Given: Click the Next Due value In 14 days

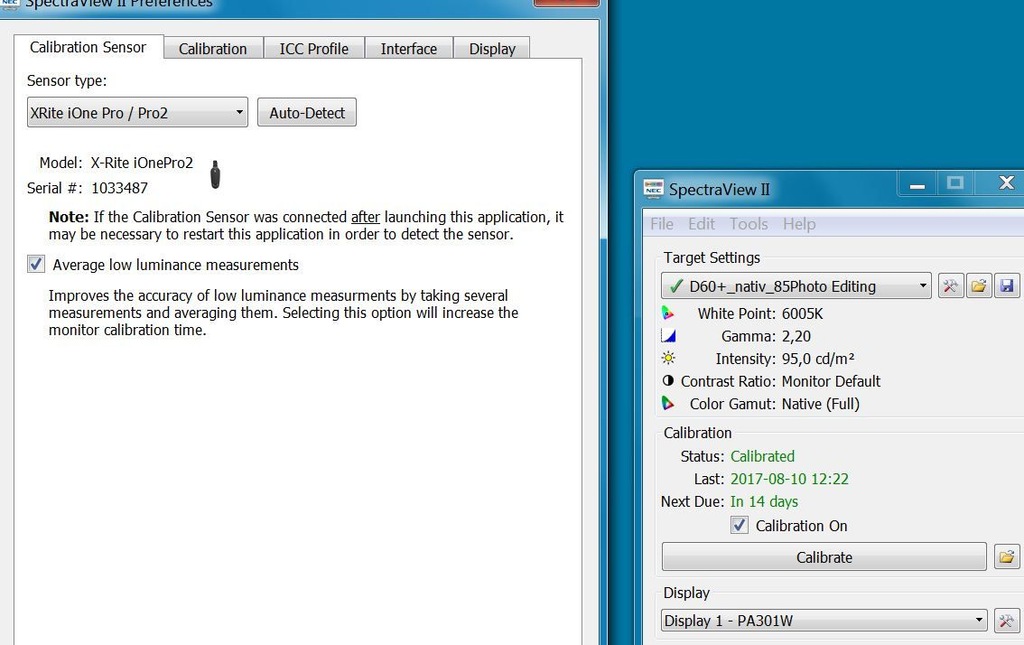Looking at the screenshot, I should point(764,501).
